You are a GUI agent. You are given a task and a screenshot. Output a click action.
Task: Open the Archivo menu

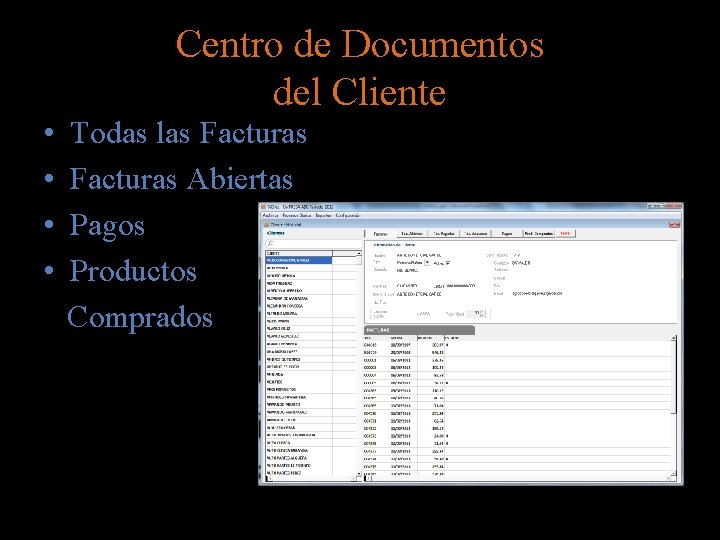tap(270, 215)
